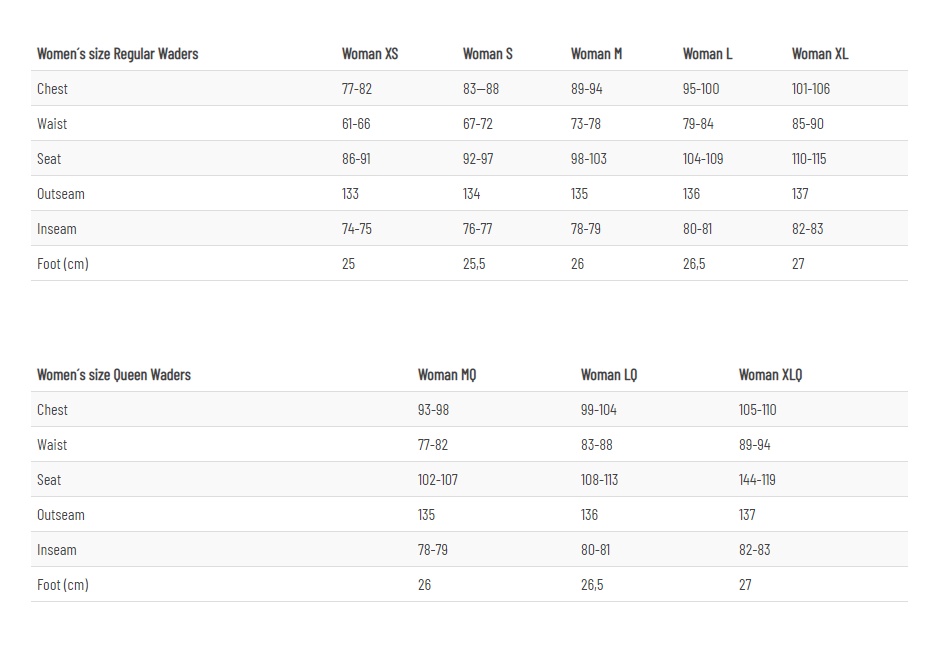Click the Woman MQ seat value 102-107
Viewport: 940px width, 650px height.
[437, 480]
